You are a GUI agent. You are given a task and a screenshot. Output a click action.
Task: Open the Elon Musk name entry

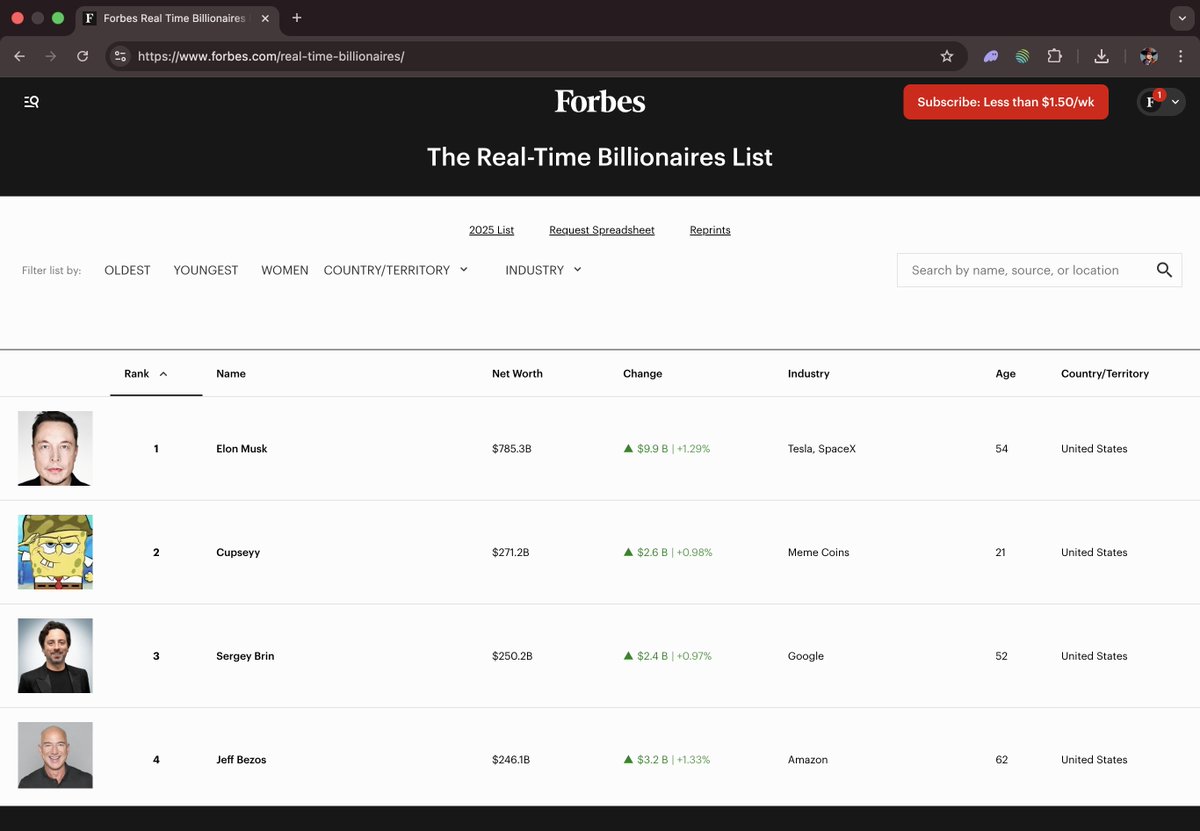(242, 449)
